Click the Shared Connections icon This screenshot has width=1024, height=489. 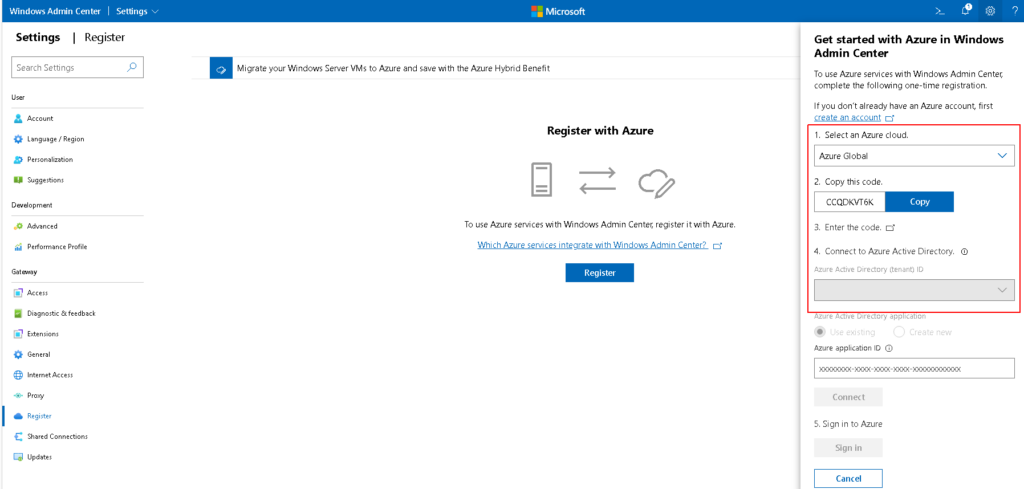click(18, 436)
